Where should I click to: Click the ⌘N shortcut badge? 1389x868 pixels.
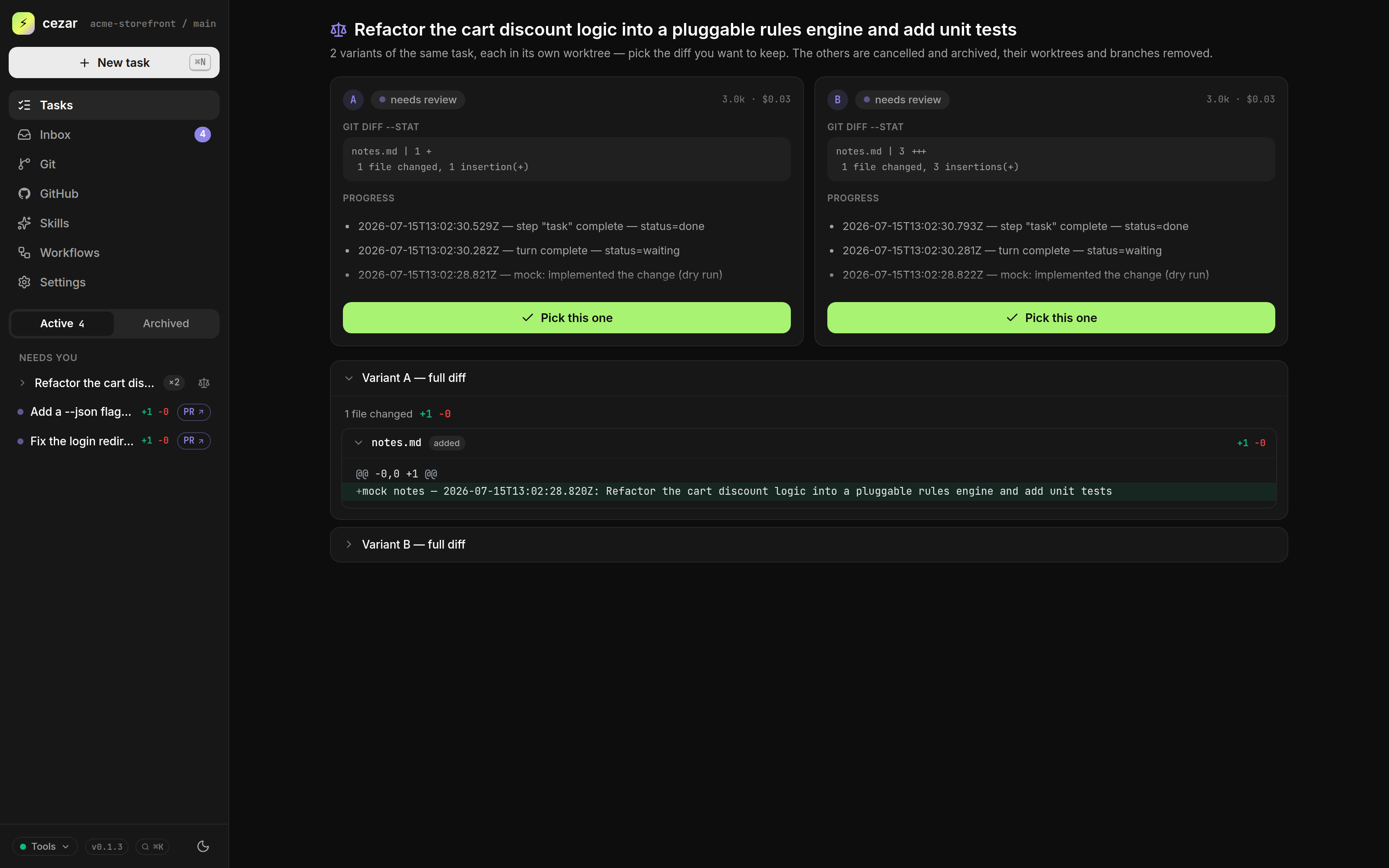click(x=200, y=62)
